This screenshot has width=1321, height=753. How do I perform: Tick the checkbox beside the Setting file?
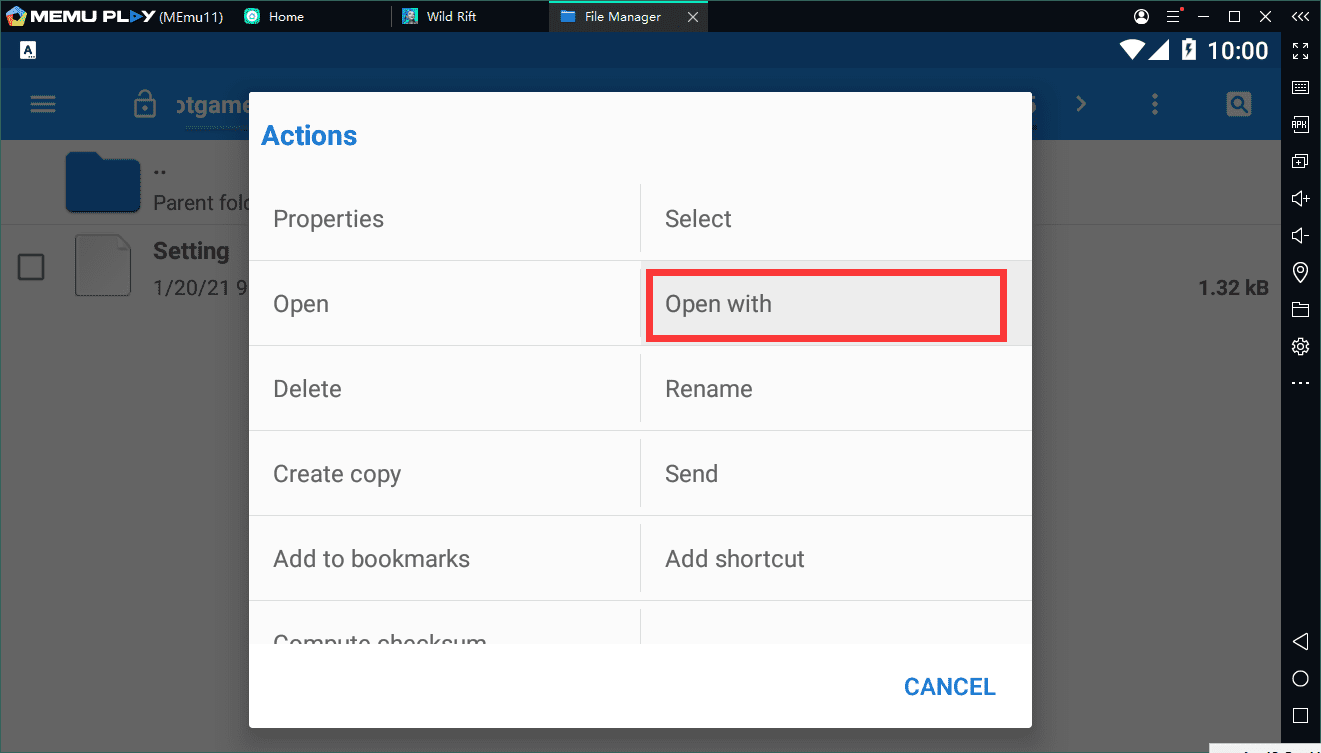tap(31, 267)
